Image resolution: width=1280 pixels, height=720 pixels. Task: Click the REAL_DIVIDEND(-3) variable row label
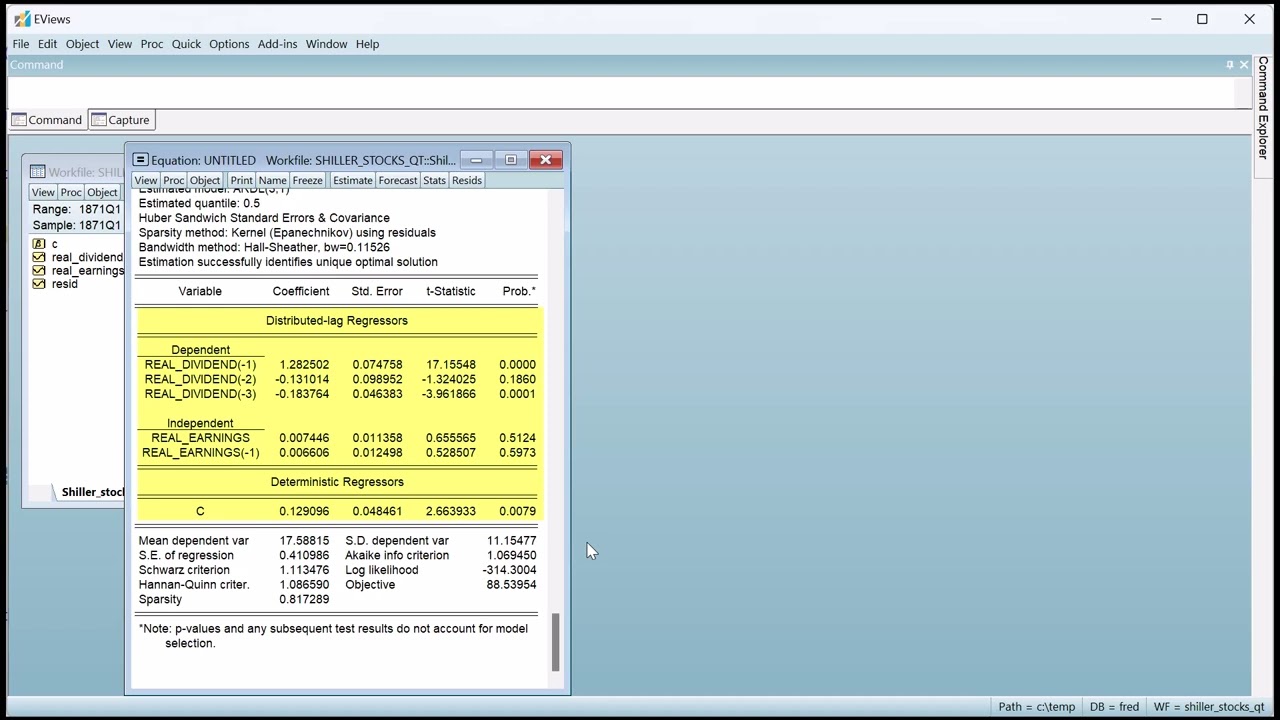(x=200, y=394)
